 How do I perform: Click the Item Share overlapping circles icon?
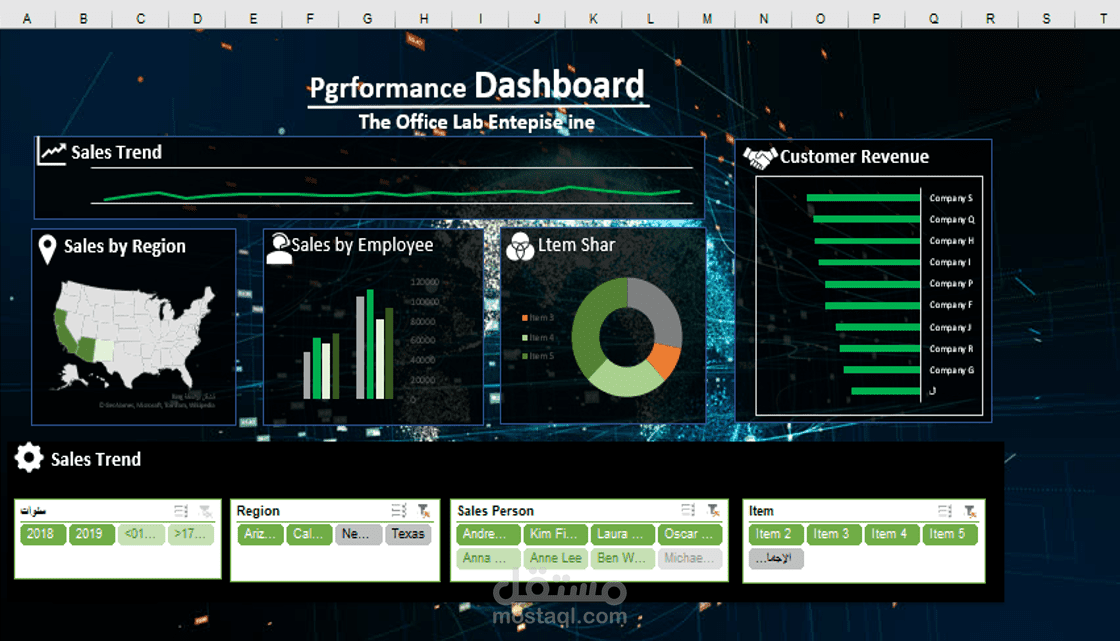tap(520, 247)
